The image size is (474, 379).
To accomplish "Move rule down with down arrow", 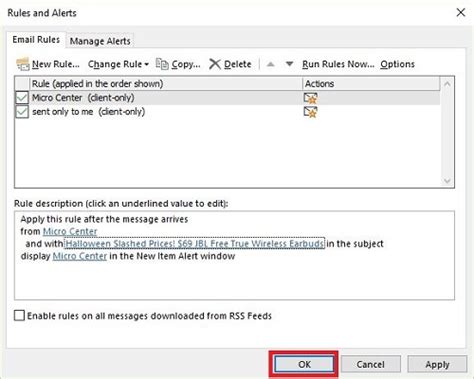I will click(x=289, y=64).
